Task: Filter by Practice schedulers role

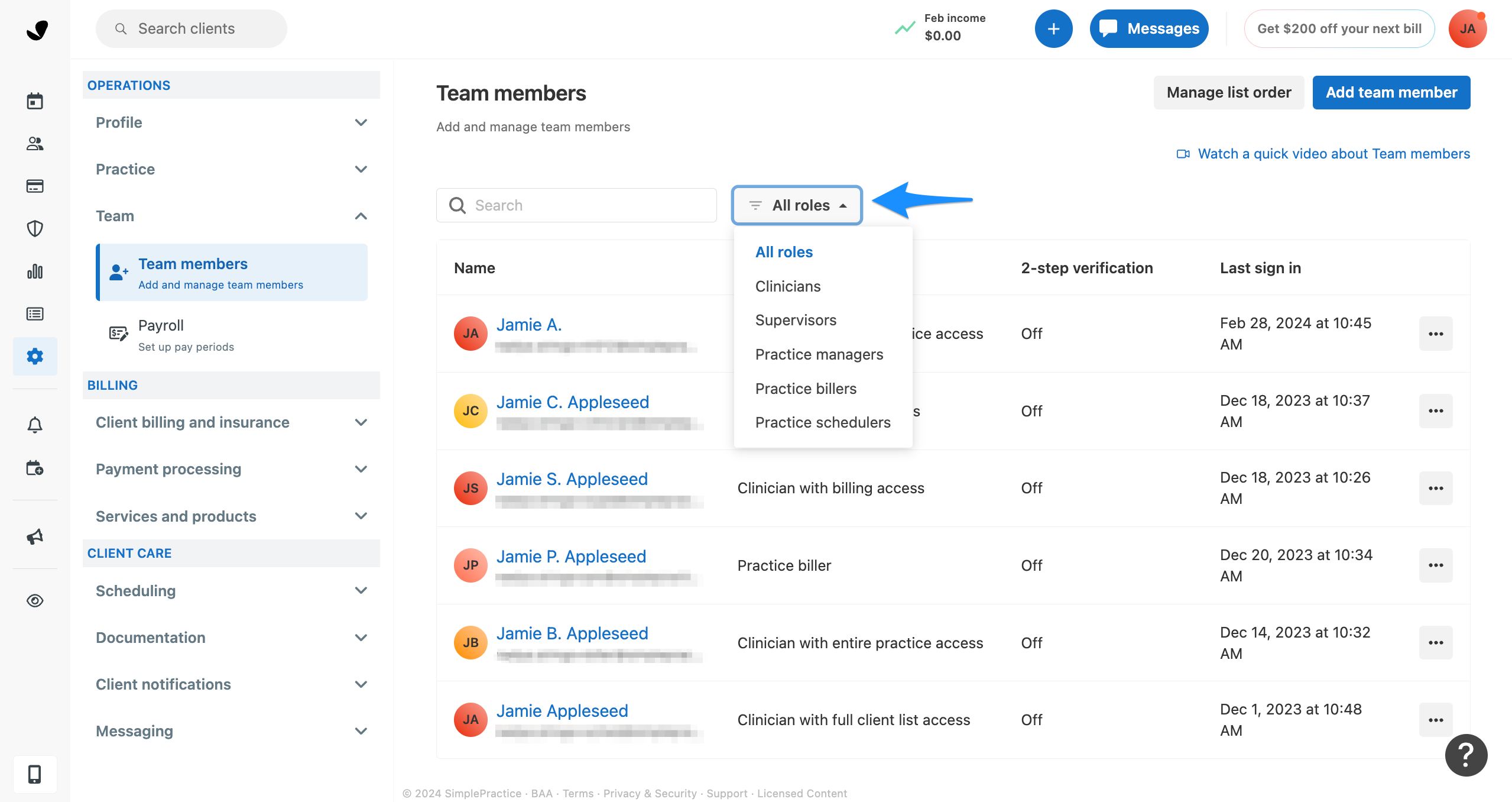Action: pos(823,422)
